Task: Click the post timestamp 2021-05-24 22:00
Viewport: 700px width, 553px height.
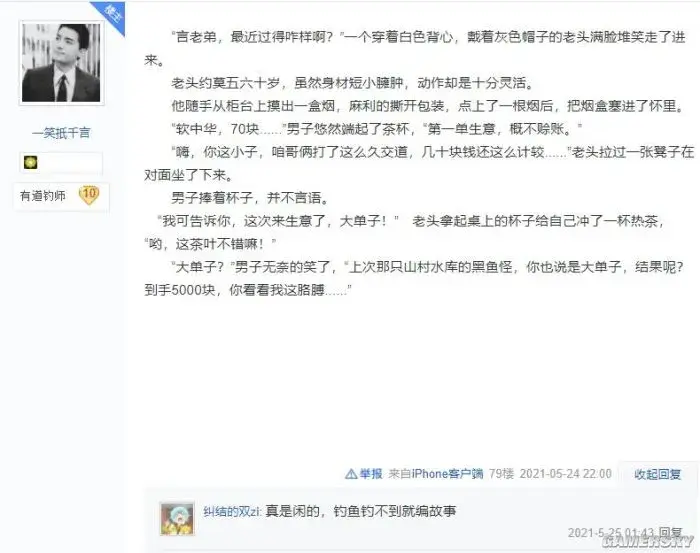Action: (x=565, y=474)
